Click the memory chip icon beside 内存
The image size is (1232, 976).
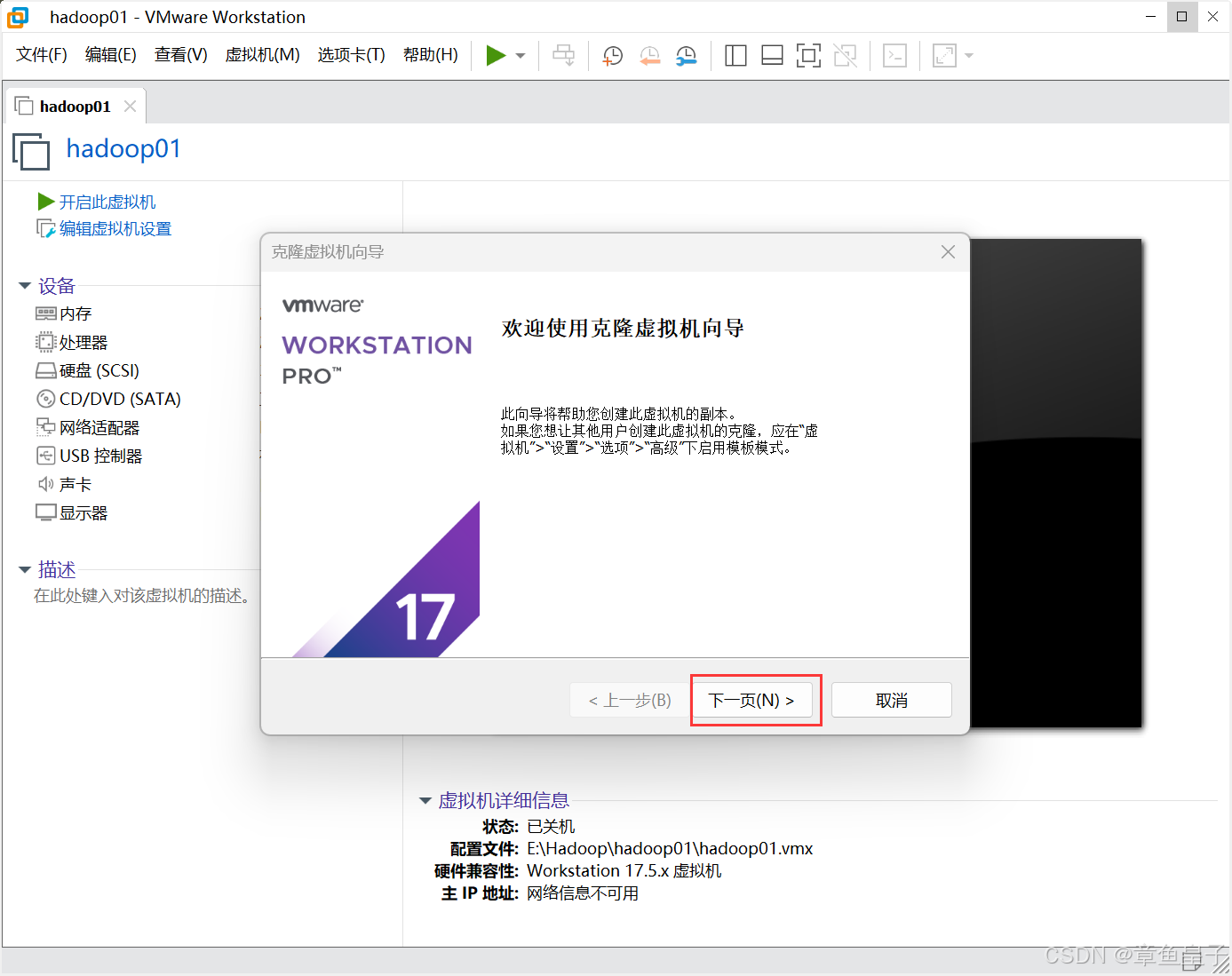(x=46, y=313)
